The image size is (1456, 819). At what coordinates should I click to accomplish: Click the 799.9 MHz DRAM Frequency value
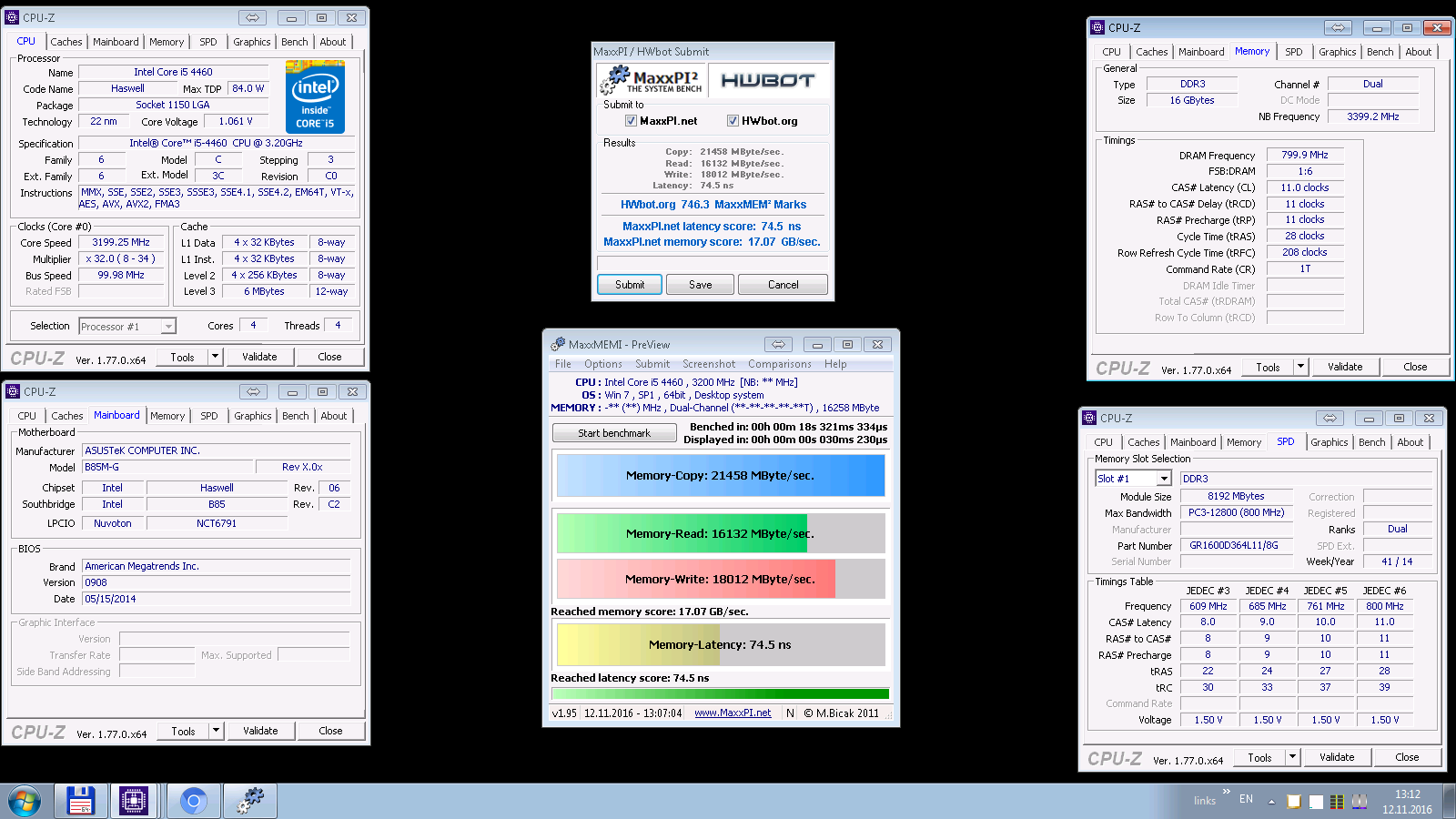pyautogui.click(x=1305, y=155)
